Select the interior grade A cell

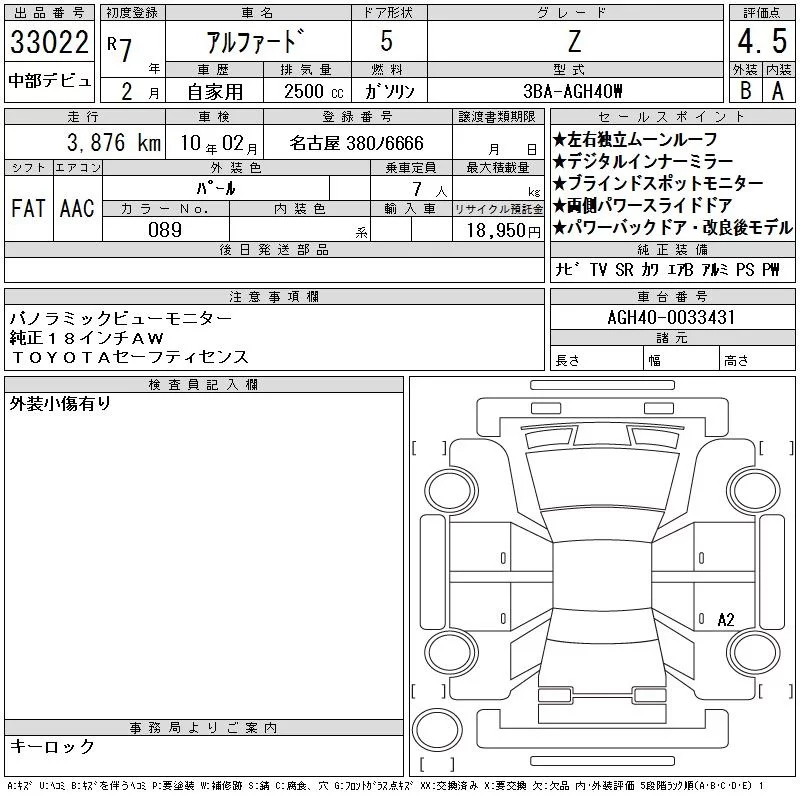[x=777, y=89]
